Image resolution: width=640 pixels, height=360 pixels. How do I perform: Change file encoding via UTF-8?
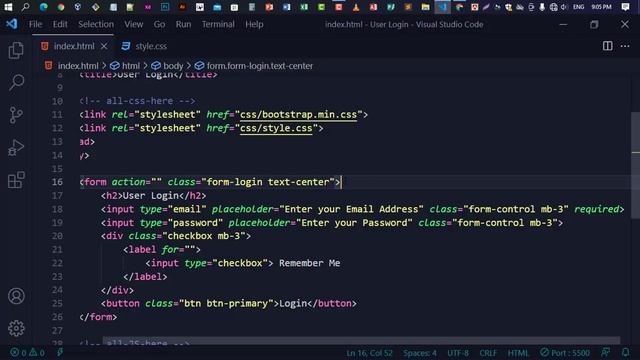click(458, 353)
